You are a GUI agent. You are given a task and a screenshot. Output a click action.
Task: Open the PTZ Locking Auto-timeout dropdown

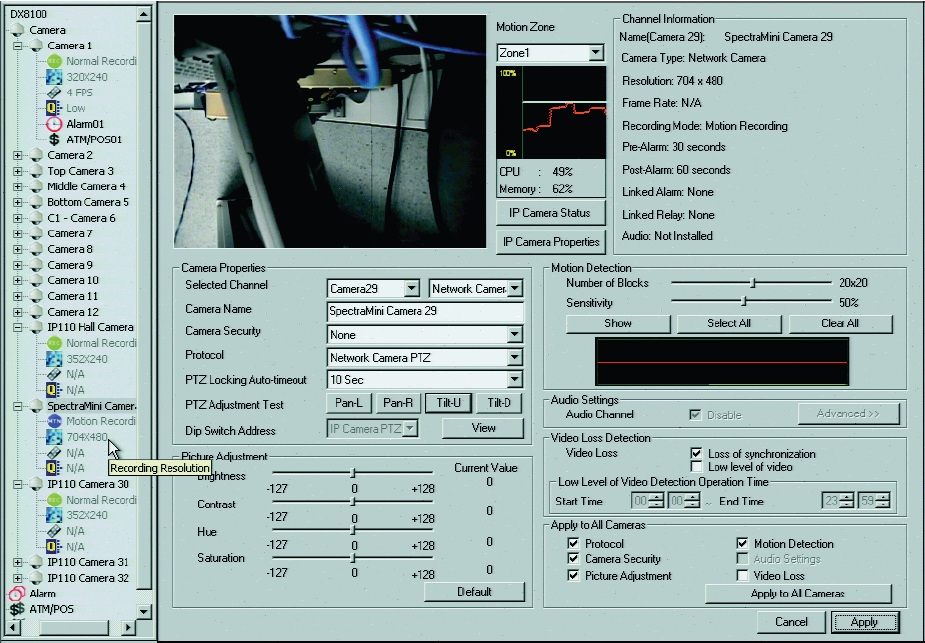click(514, 379)
